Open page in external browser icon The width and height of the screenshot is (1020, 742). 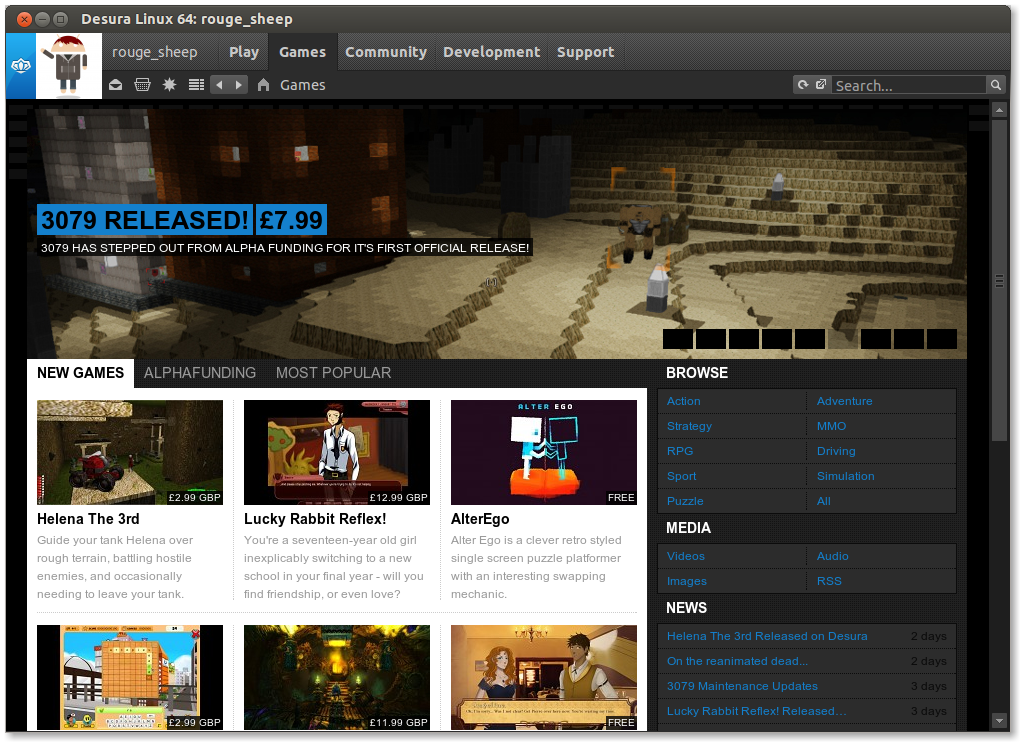click(x=821, y=85)
